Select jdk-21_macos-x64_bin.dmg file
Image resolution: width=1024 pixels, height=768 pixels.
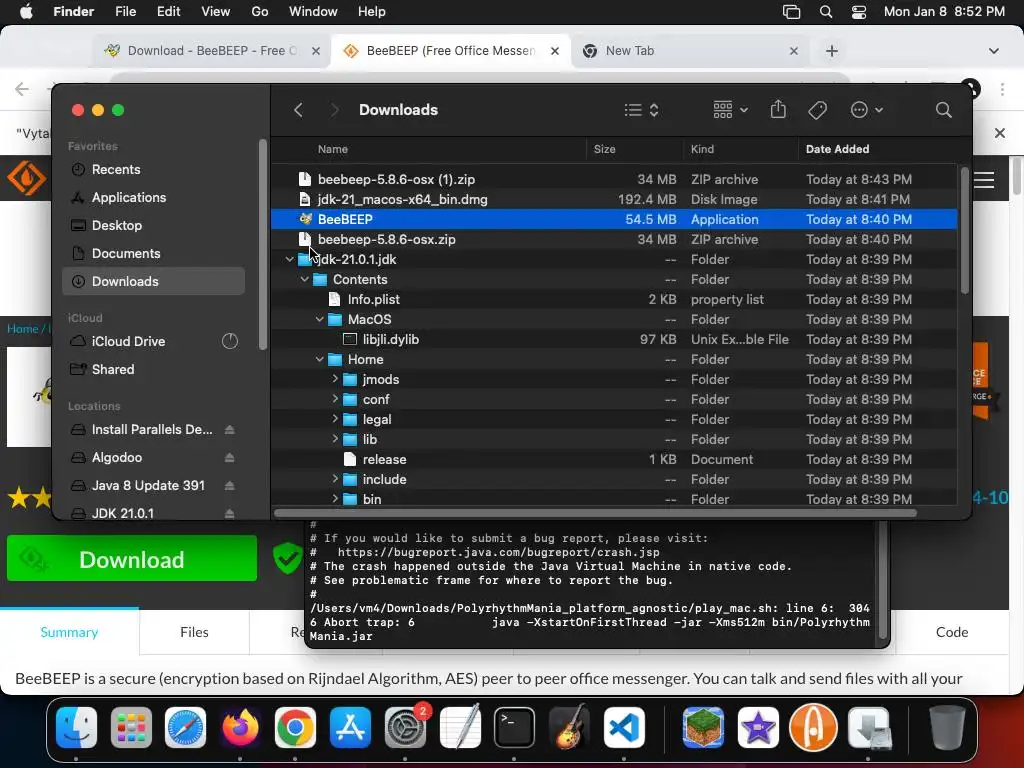click(614, 199)
